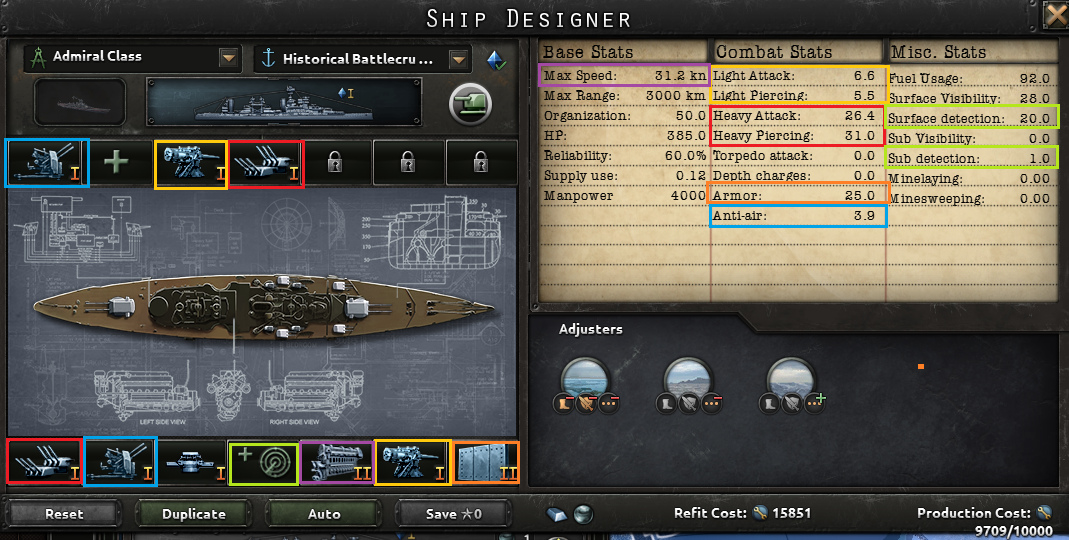This screenshot has height=540, width=1069.
Task: Click the Reset button
Action: coord(64,514)
